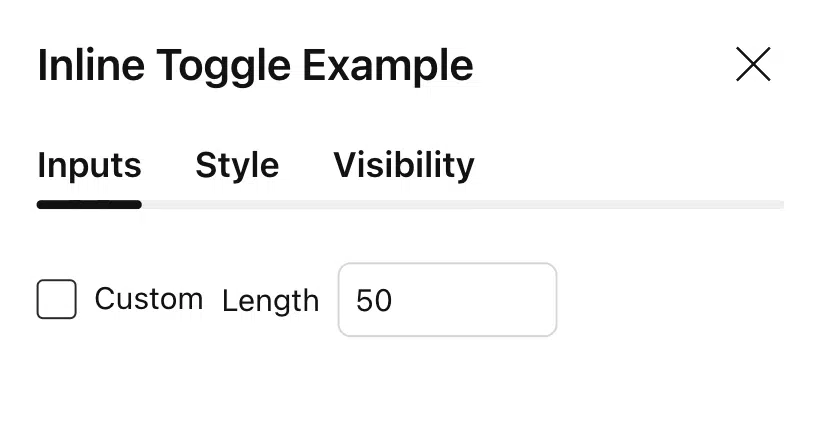Viewport: 824px width, 430px height.
Task: Click the Length field label
Action: coord(270,301)
